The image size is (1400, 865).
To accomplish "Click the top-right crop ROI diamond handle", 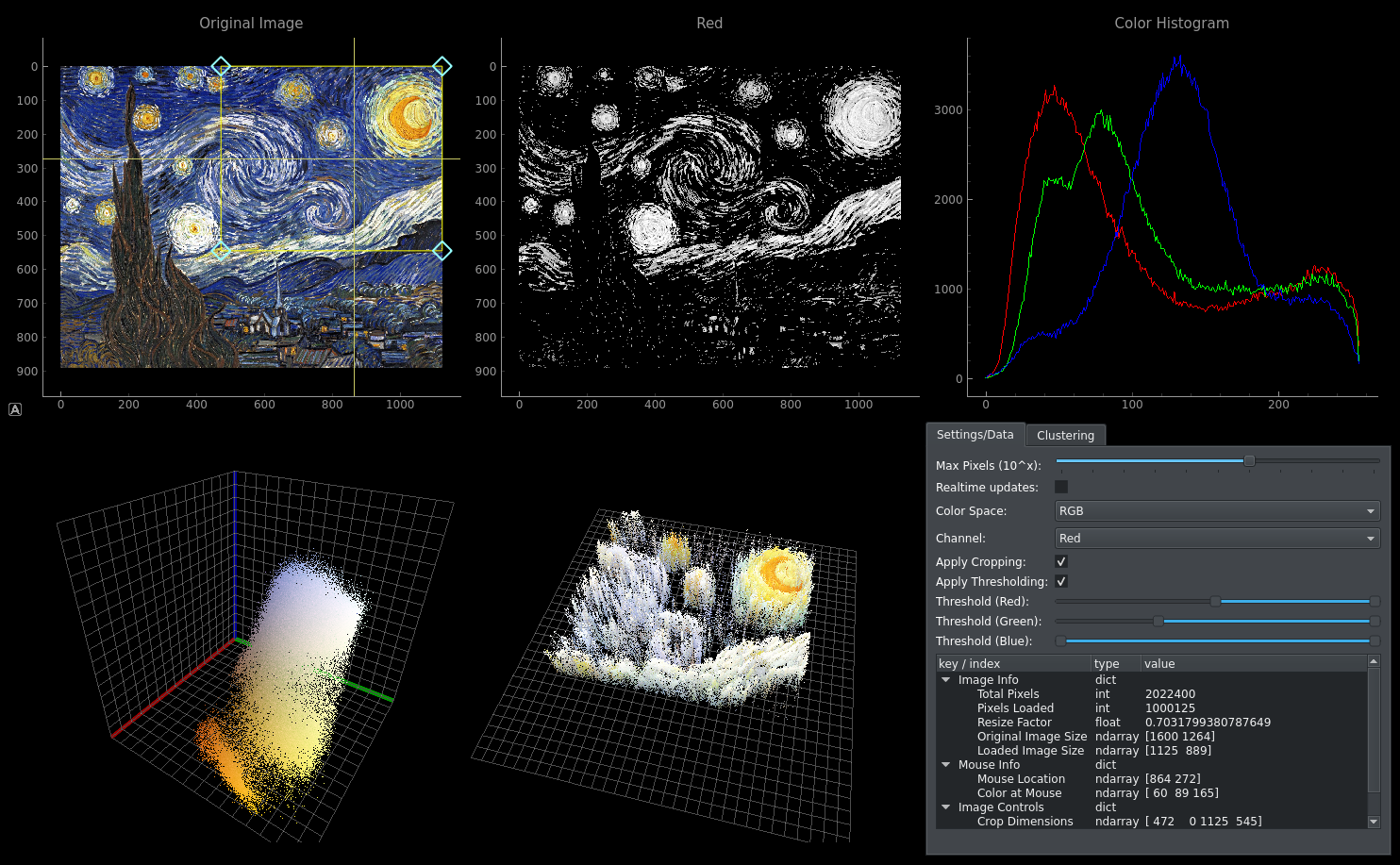I will coord(442,66).
